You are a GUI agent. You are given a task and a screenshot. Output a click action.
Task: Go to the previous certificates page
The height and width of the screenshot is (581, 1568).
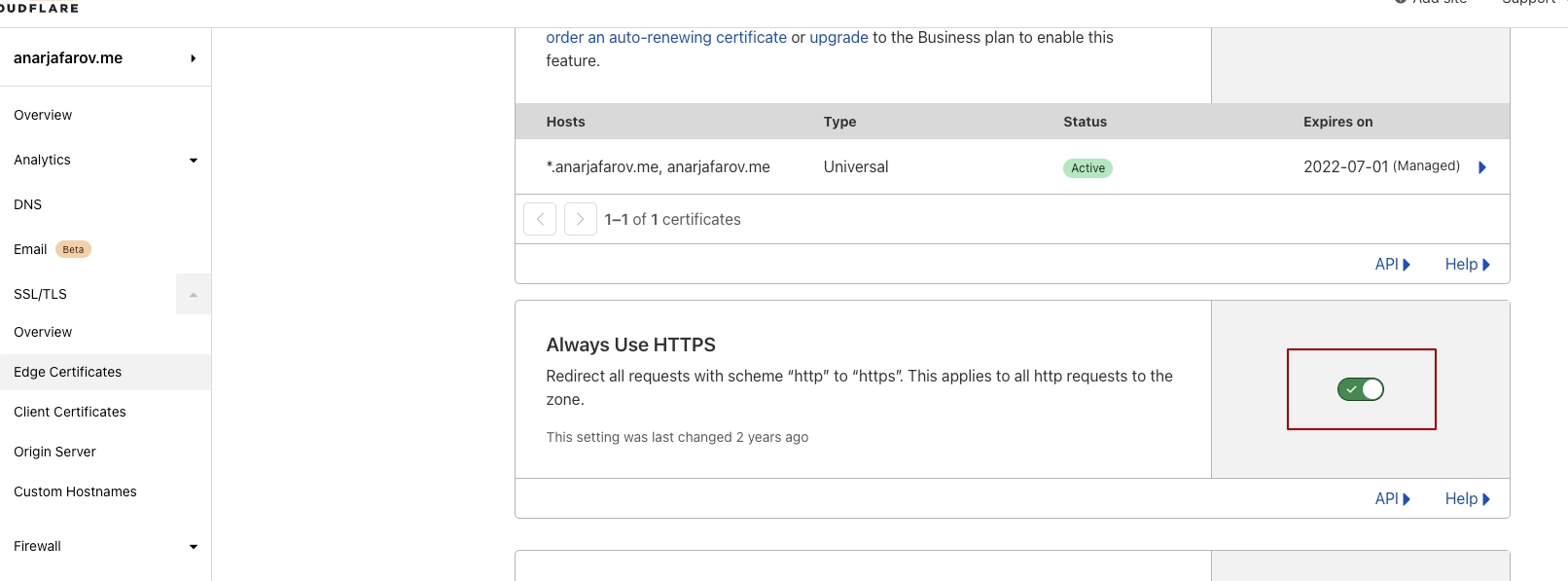[540, 219]
